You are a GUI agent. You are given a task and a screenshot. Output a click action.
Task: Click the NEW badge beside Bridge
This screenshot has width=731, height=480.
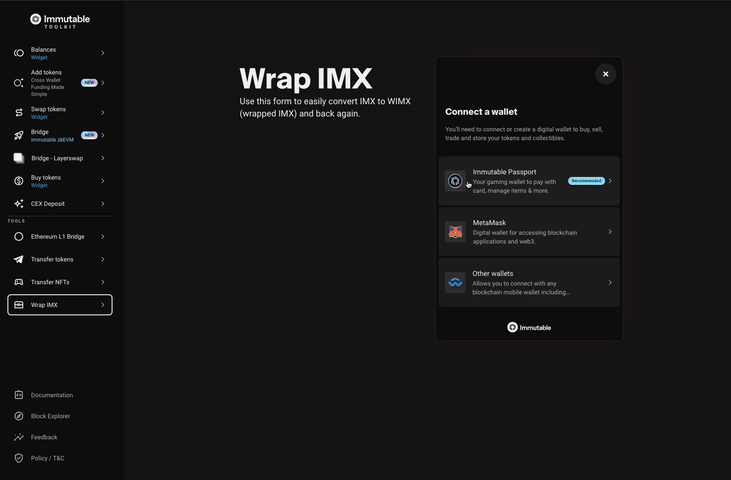point(89,135)
